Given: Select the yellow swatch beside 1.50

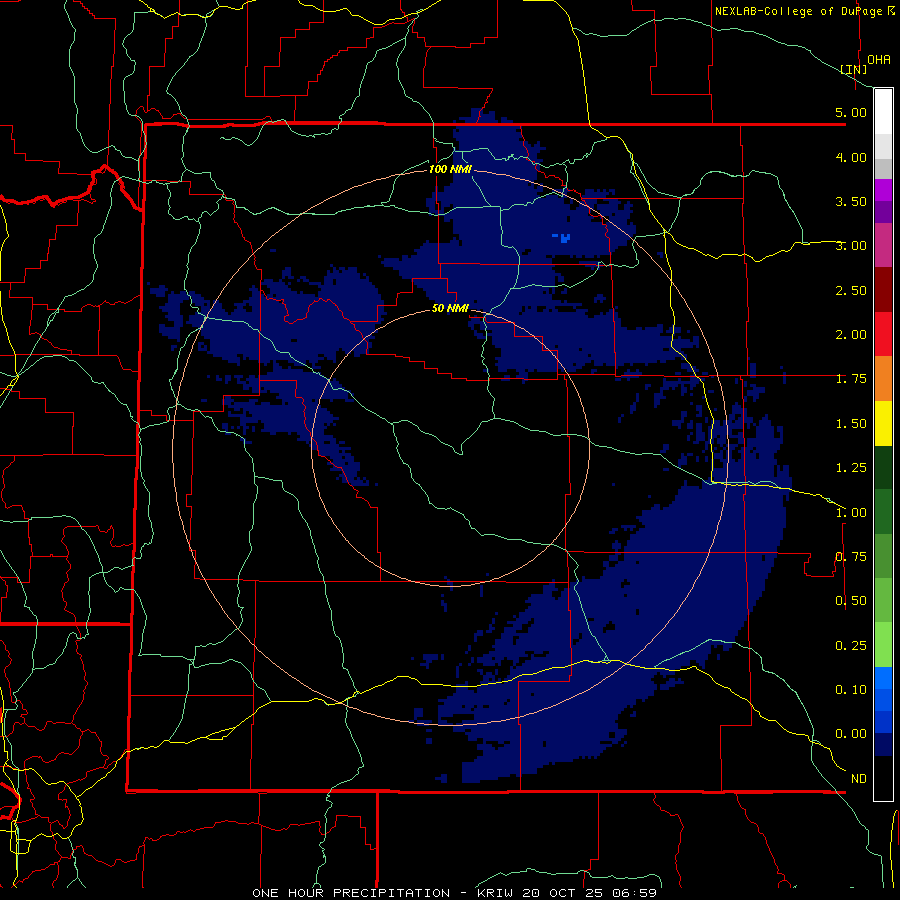Looking at the screenshot, I should [x=883, y=423].
